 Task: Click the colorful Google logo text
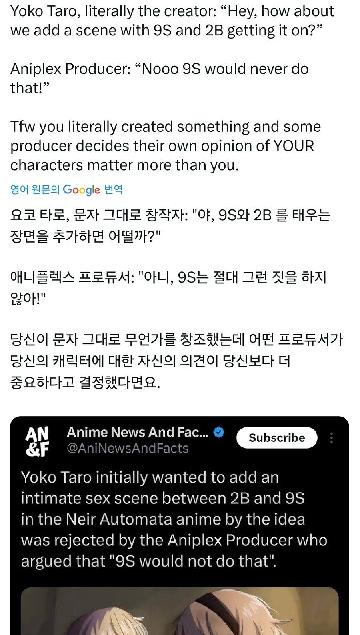(x=81, y=190)
